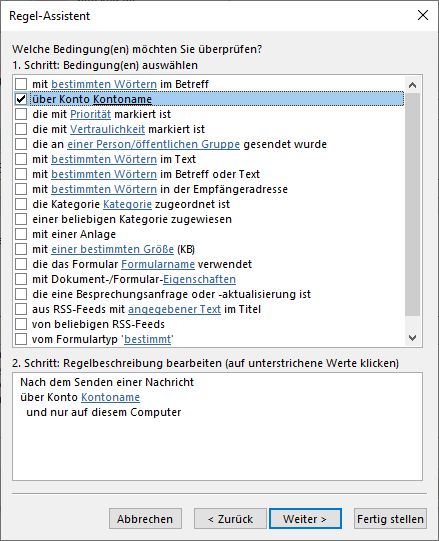Viewport: 439px width, 541px height.
Task: Click 'Formularname' underlined link
Action: 158,264
